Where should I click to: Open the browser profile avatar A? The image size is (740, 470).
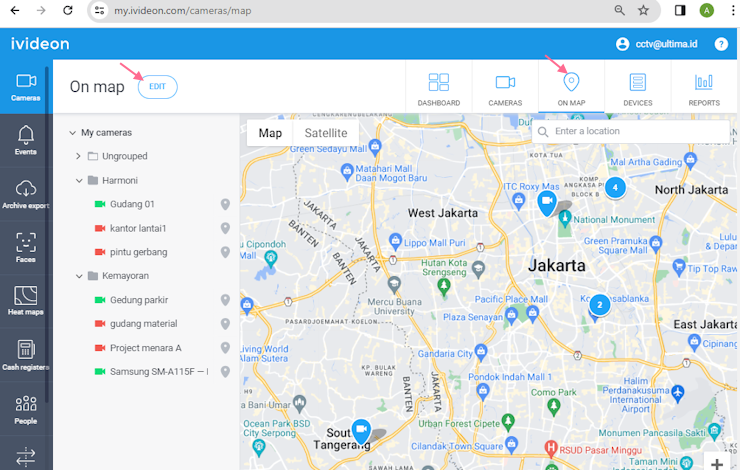pyautogui.click(x=706, y=10)
